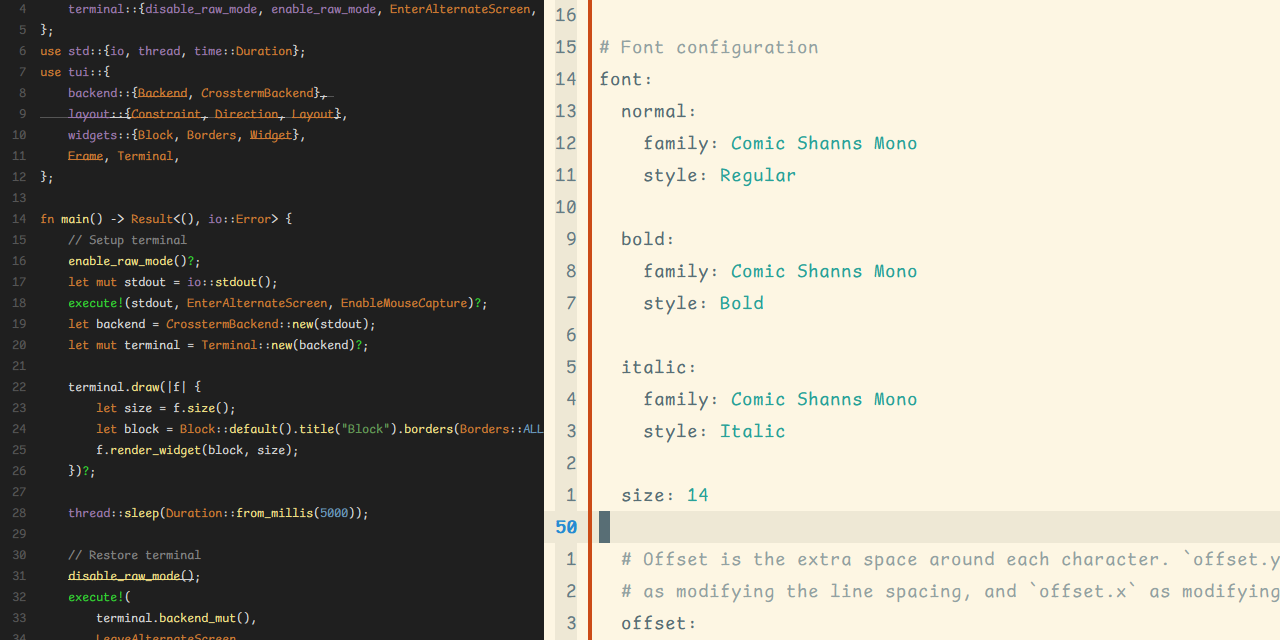Click the "Bold" style value
The width and height of the screenshot is (1280, 640).
pos(741,303)
